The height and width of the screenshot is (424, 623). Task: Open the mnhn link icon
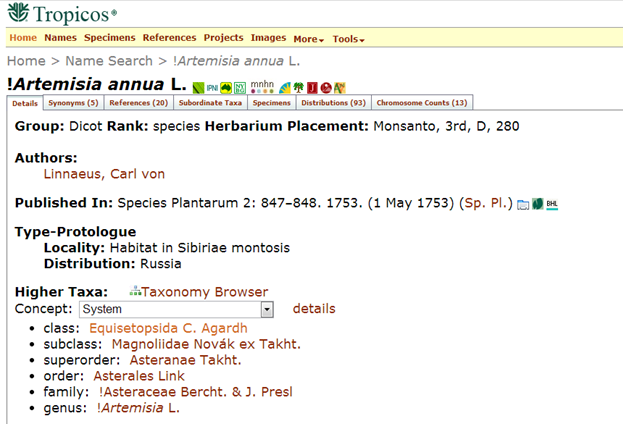coord(262,87)
